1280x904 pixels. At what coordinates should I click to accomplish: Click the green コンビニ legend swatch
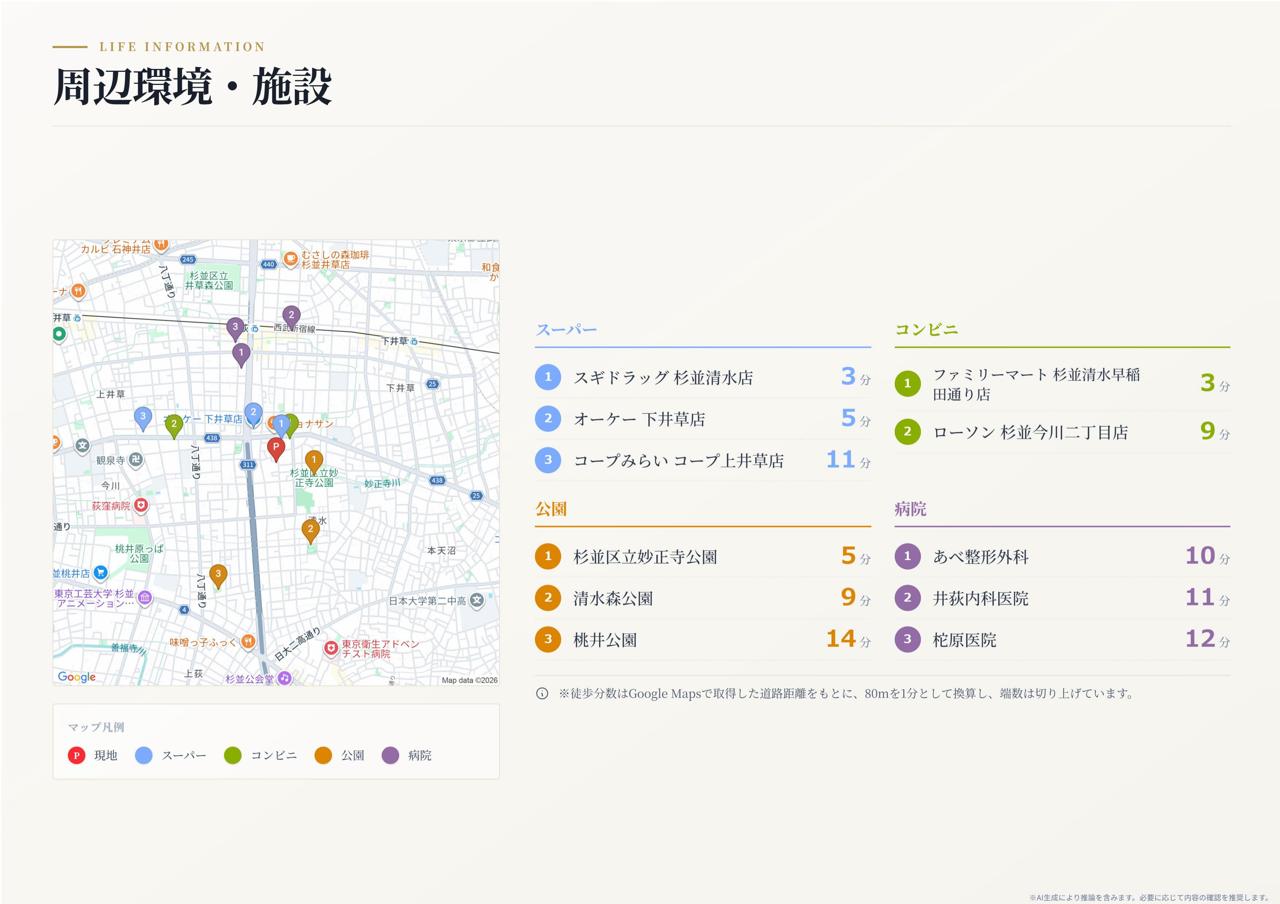tap(233, 755)
